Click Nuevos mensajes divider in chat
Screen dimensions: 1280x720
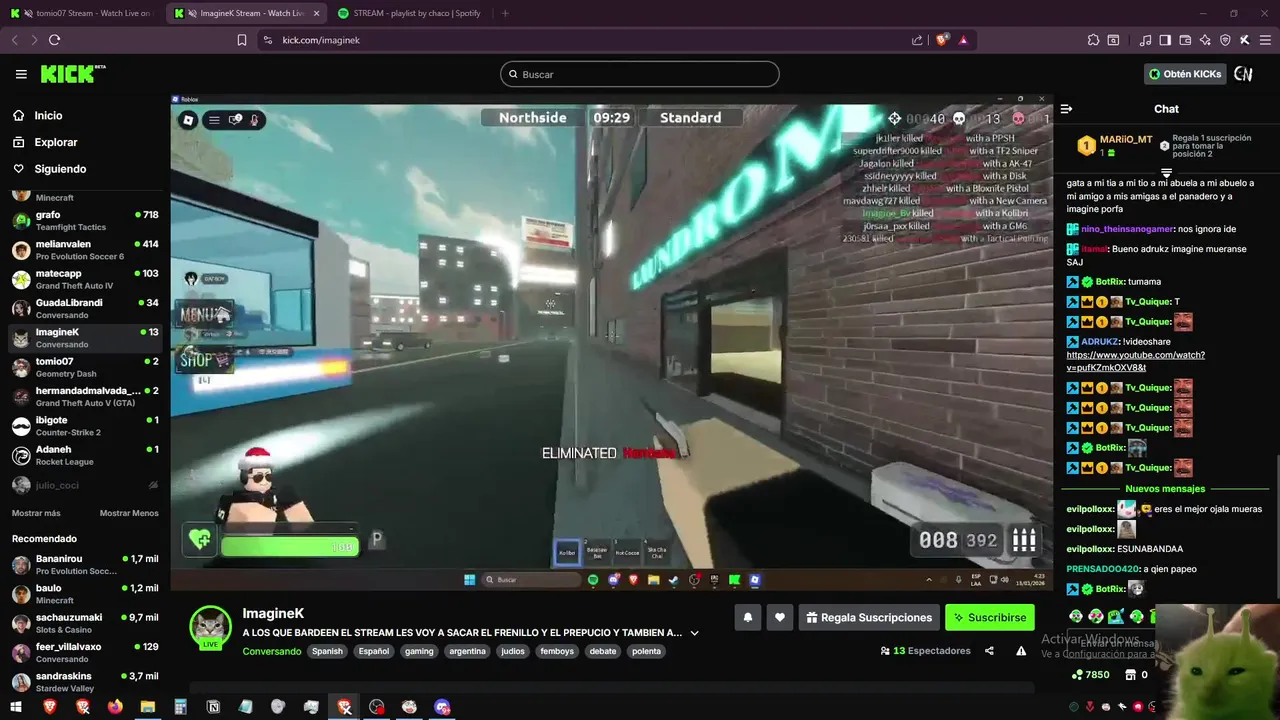point(1165,489)
